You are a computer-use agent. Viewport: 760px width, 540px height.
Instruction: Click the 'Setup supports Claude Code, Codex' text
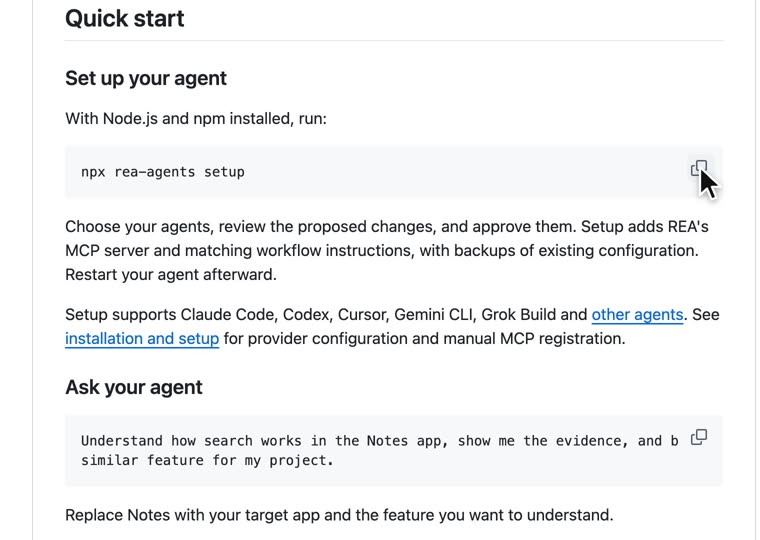click(328, 315)
